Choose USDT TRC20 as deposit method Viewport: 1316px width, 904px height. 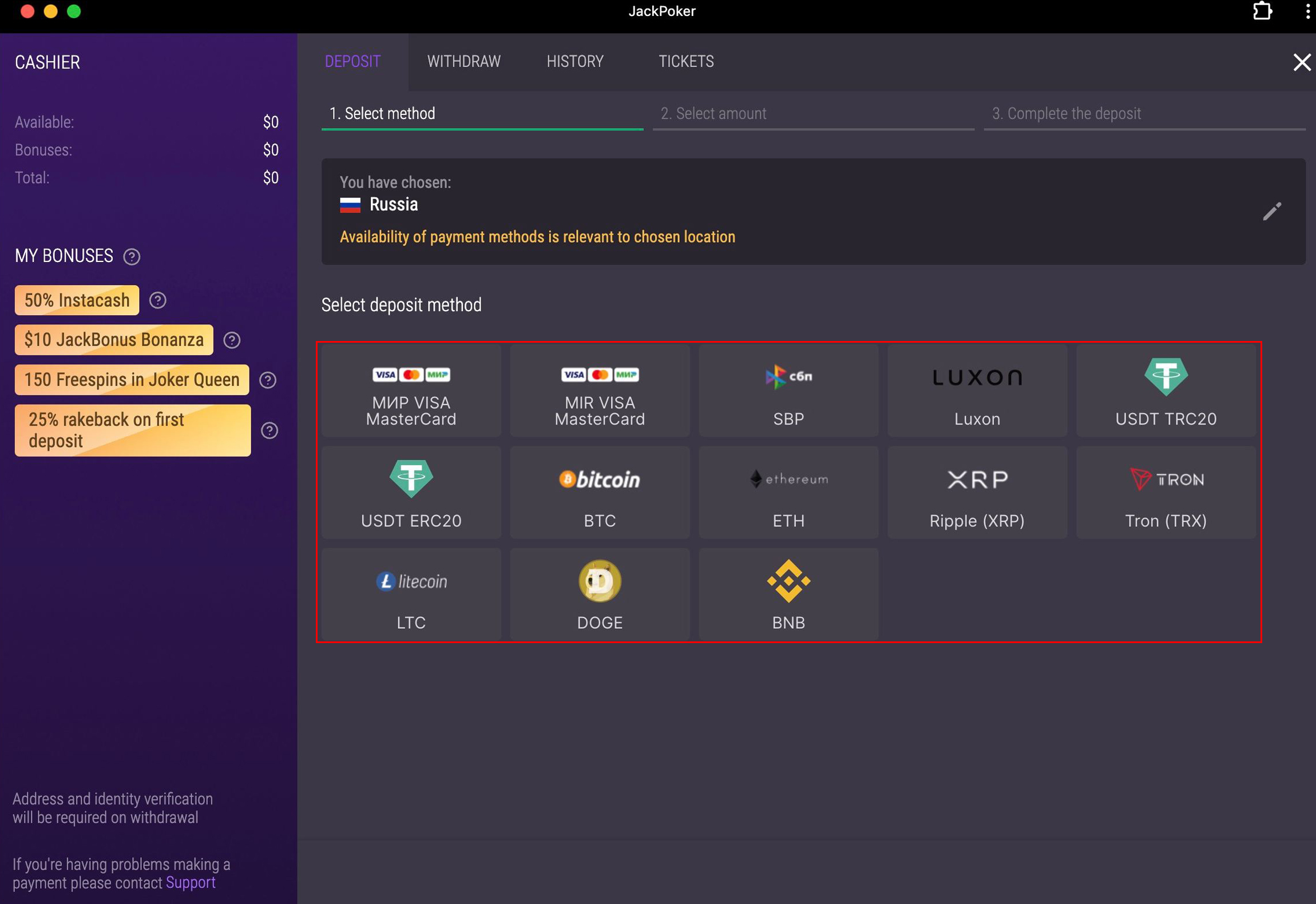pyautogui.click(x=1166, y=391)
